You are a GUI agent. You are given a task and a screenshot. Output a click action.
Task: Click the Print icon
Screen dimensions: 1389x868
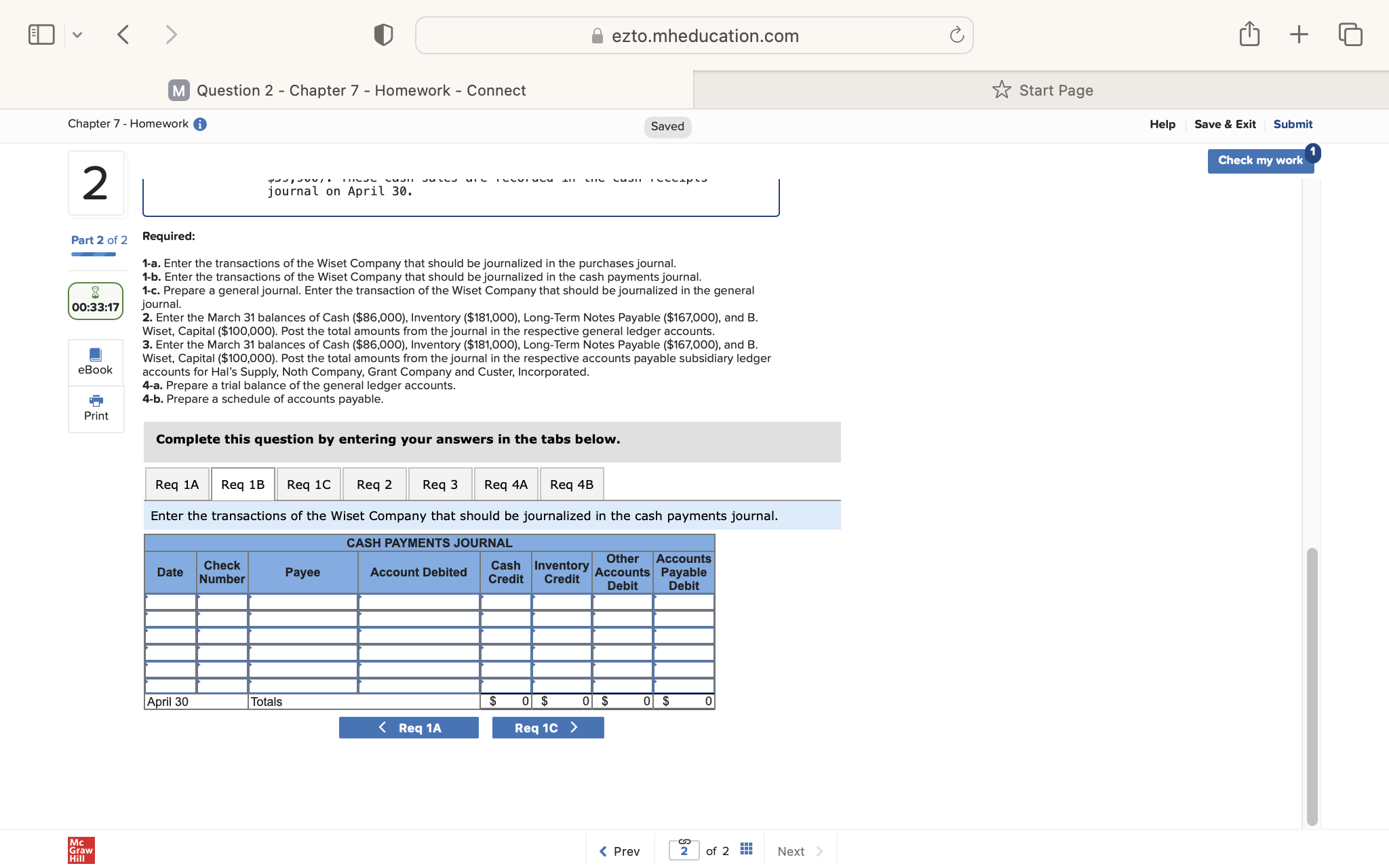96,409
